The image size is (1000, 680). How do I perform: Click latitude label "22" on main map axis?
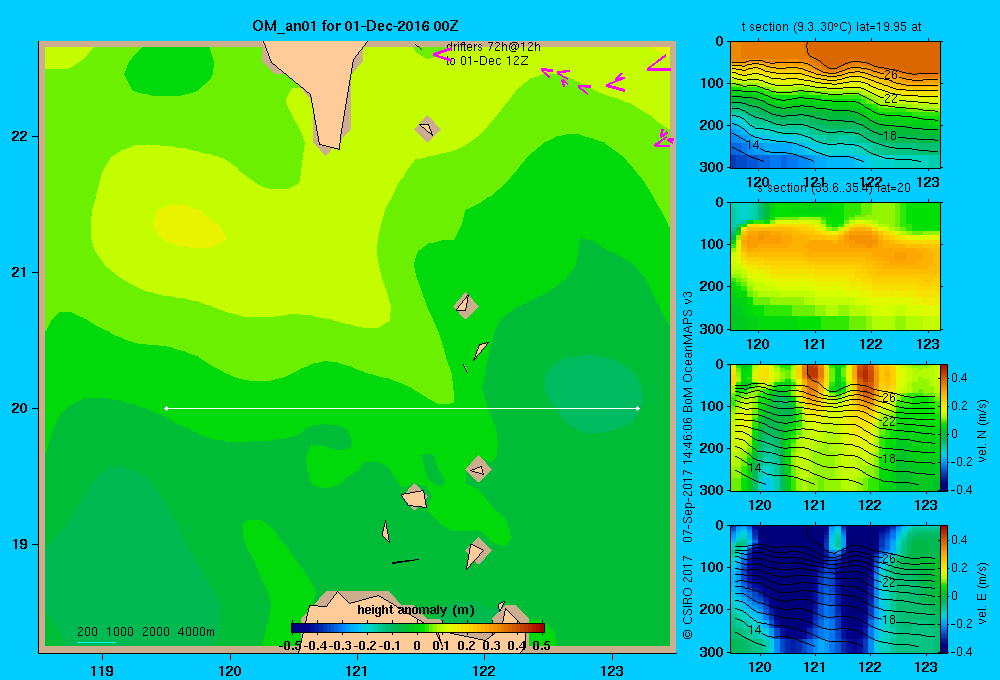coord(19,136)
